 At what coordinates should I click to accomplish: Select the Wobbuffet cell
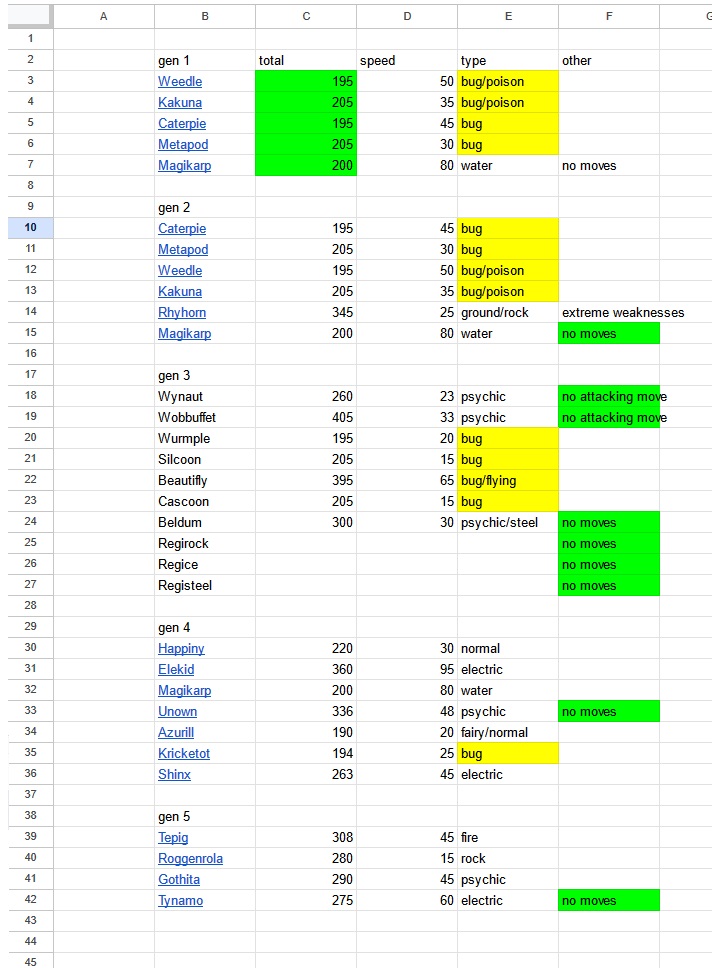coord(204,417)
